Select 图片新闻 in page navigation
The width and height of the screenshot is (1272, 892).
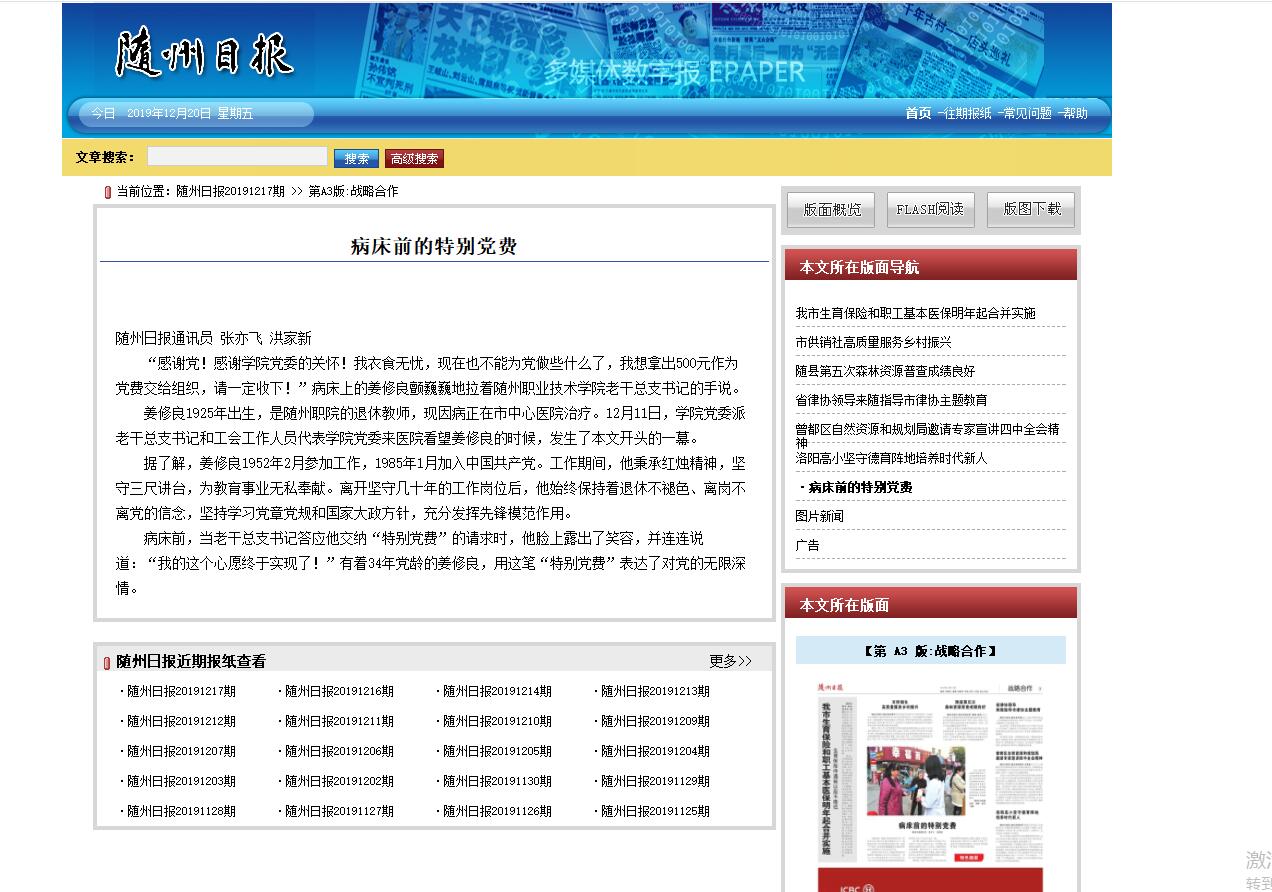[819, 516]
